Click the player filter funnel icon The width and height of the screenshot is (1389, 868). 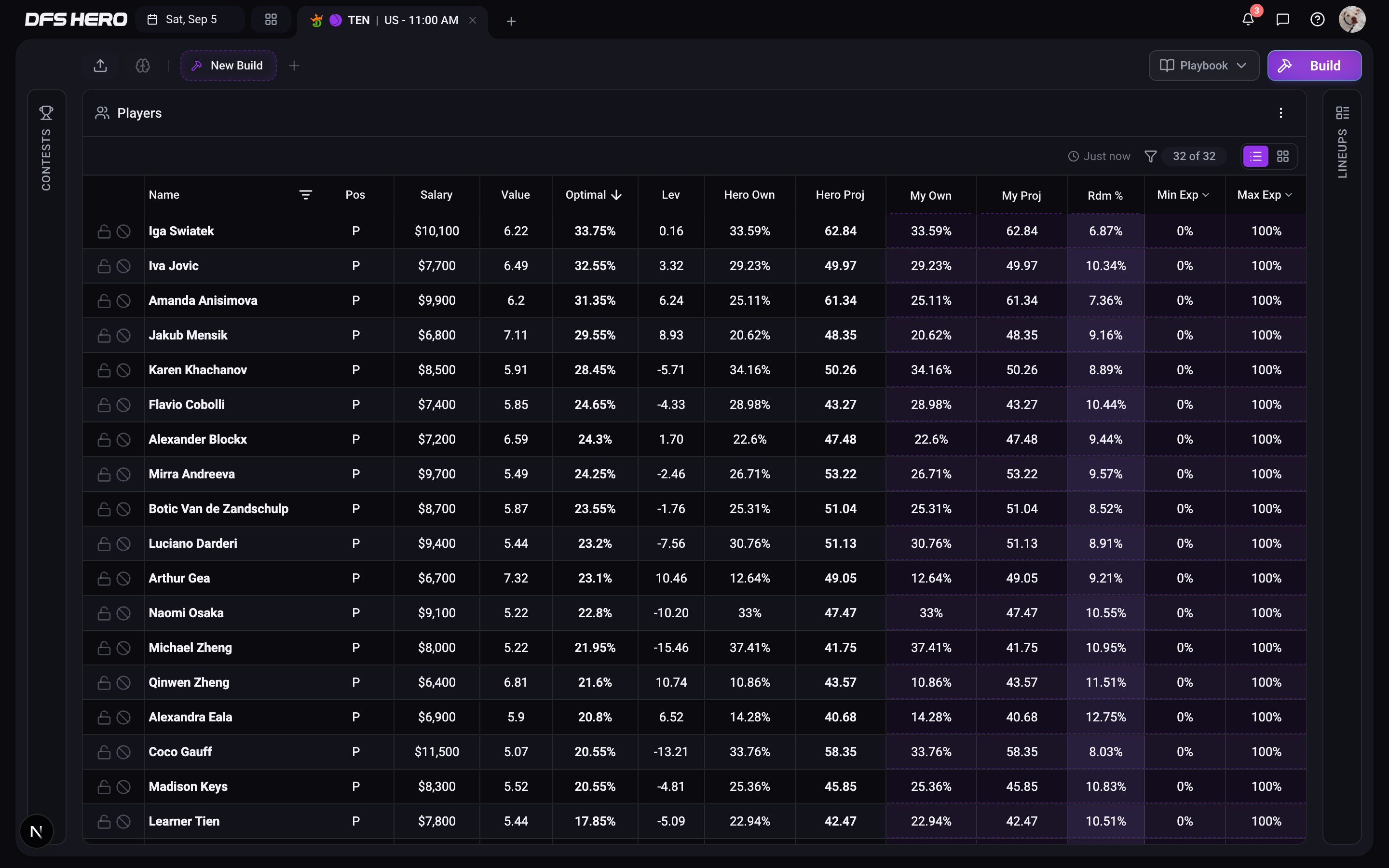pos(1150,156)
